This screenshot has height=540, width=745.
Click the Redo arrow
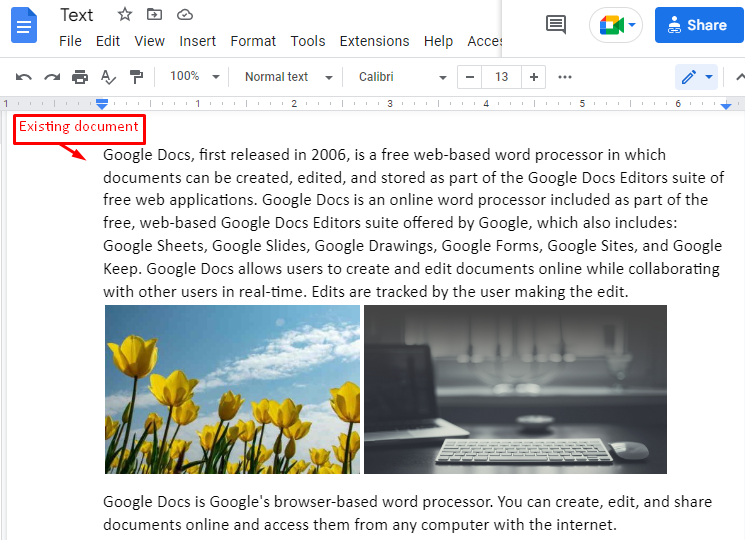click(52, 77)
